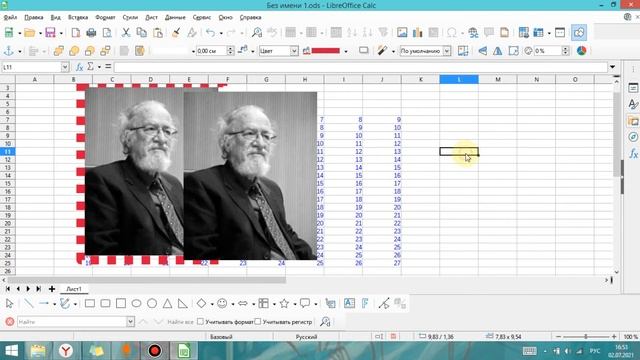Select the Rectangle shape tool
This screenshot has height=360, width=640.
point(90,303)
